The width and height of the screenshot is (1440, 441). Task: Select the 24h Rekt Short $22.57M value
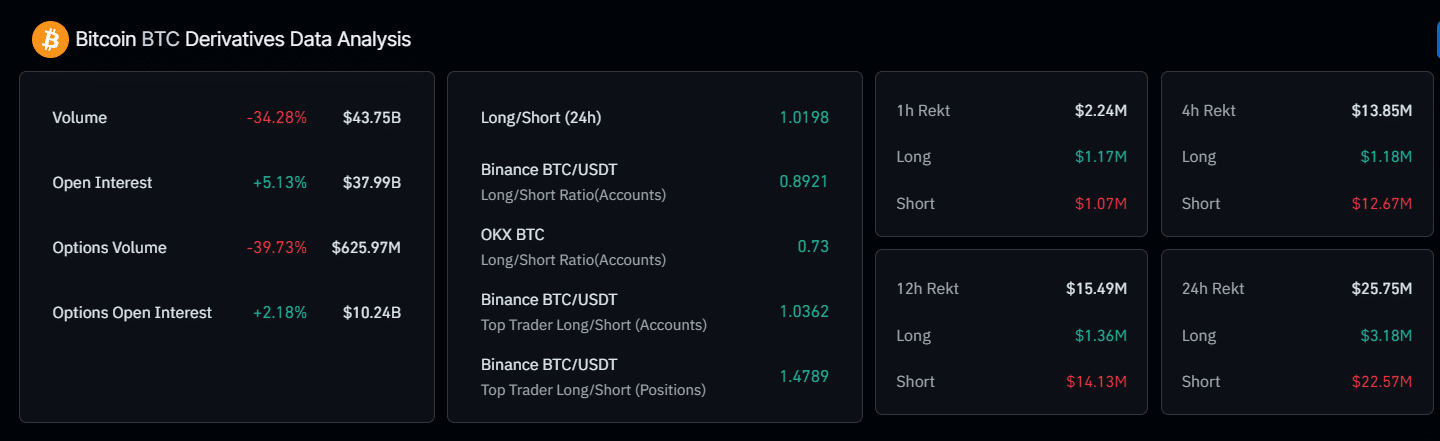[x=1378, y=382]
